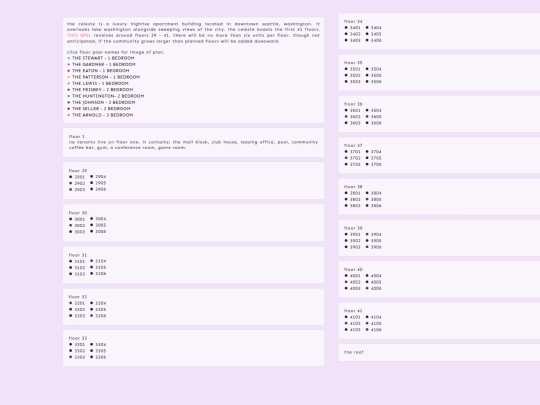Screen dimensions: 540x405
Task: Select unit 3204 on floor 32
Action: click(x=101, y=303)
